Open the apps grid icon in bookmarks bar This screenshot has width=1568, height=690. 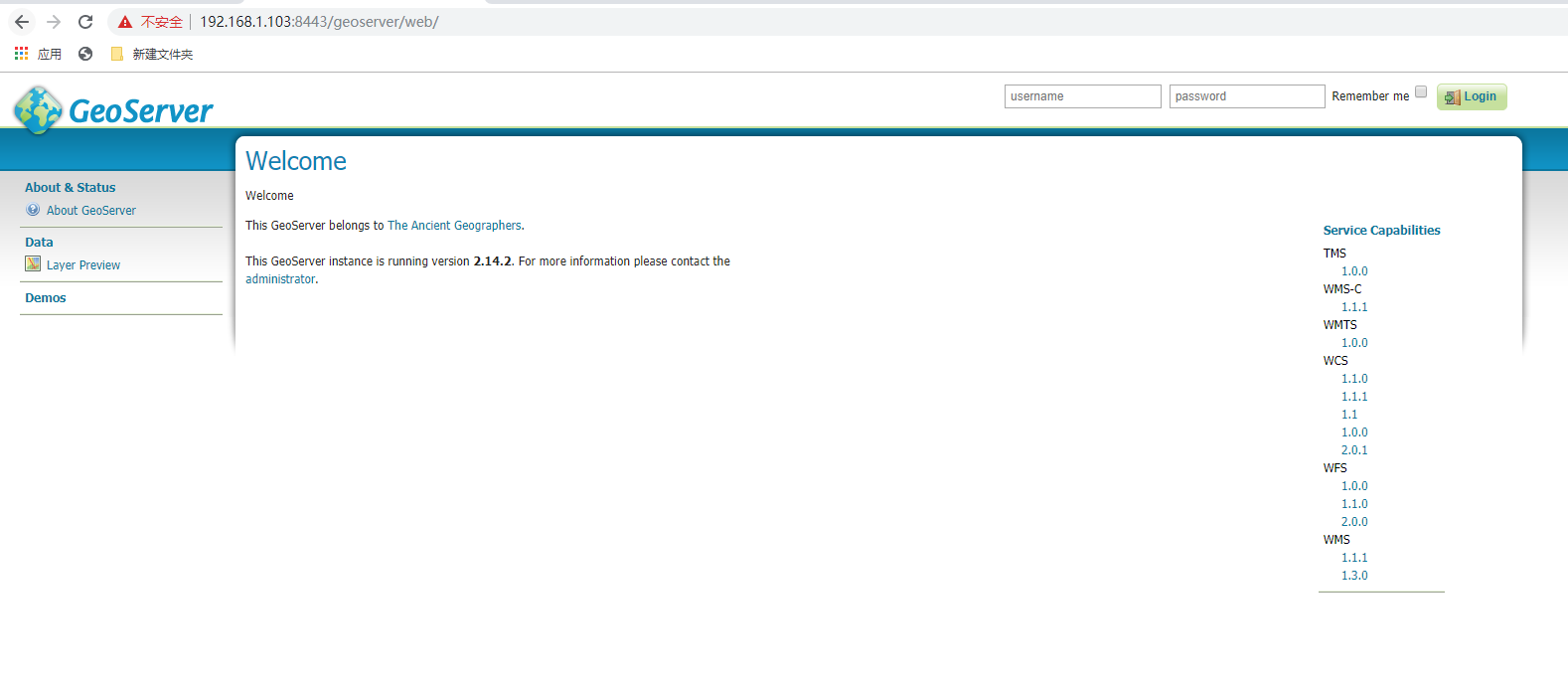click(x=21, y=54)
